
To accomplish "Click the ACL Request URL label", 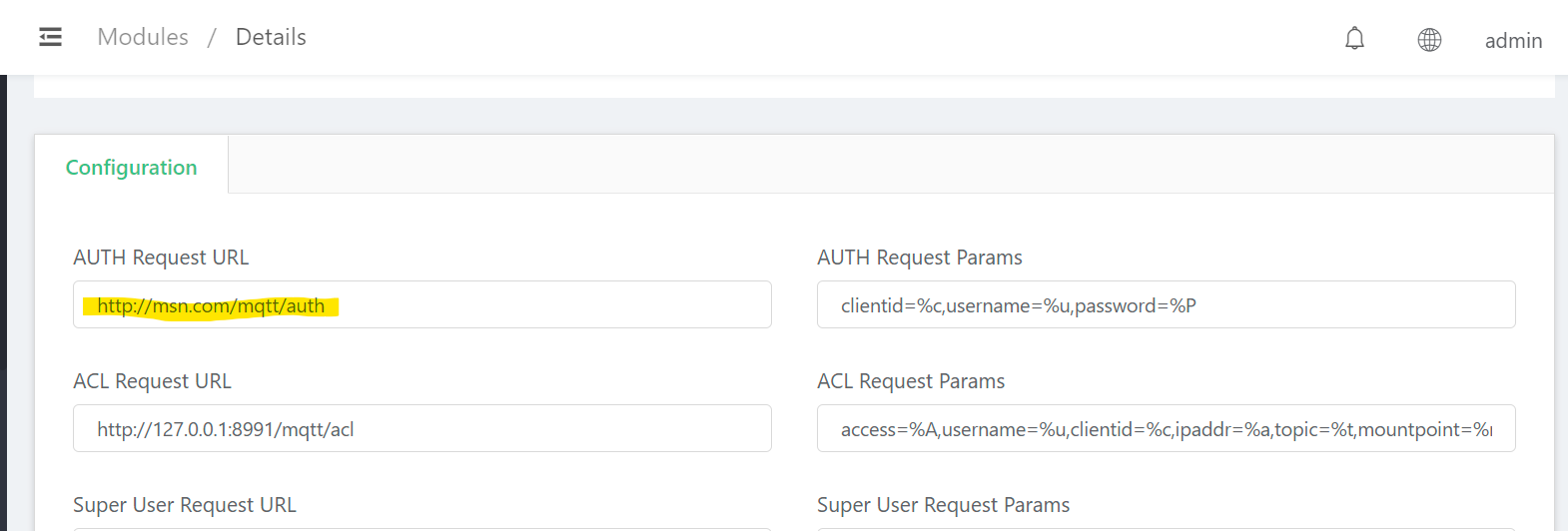I will (152, 381).
